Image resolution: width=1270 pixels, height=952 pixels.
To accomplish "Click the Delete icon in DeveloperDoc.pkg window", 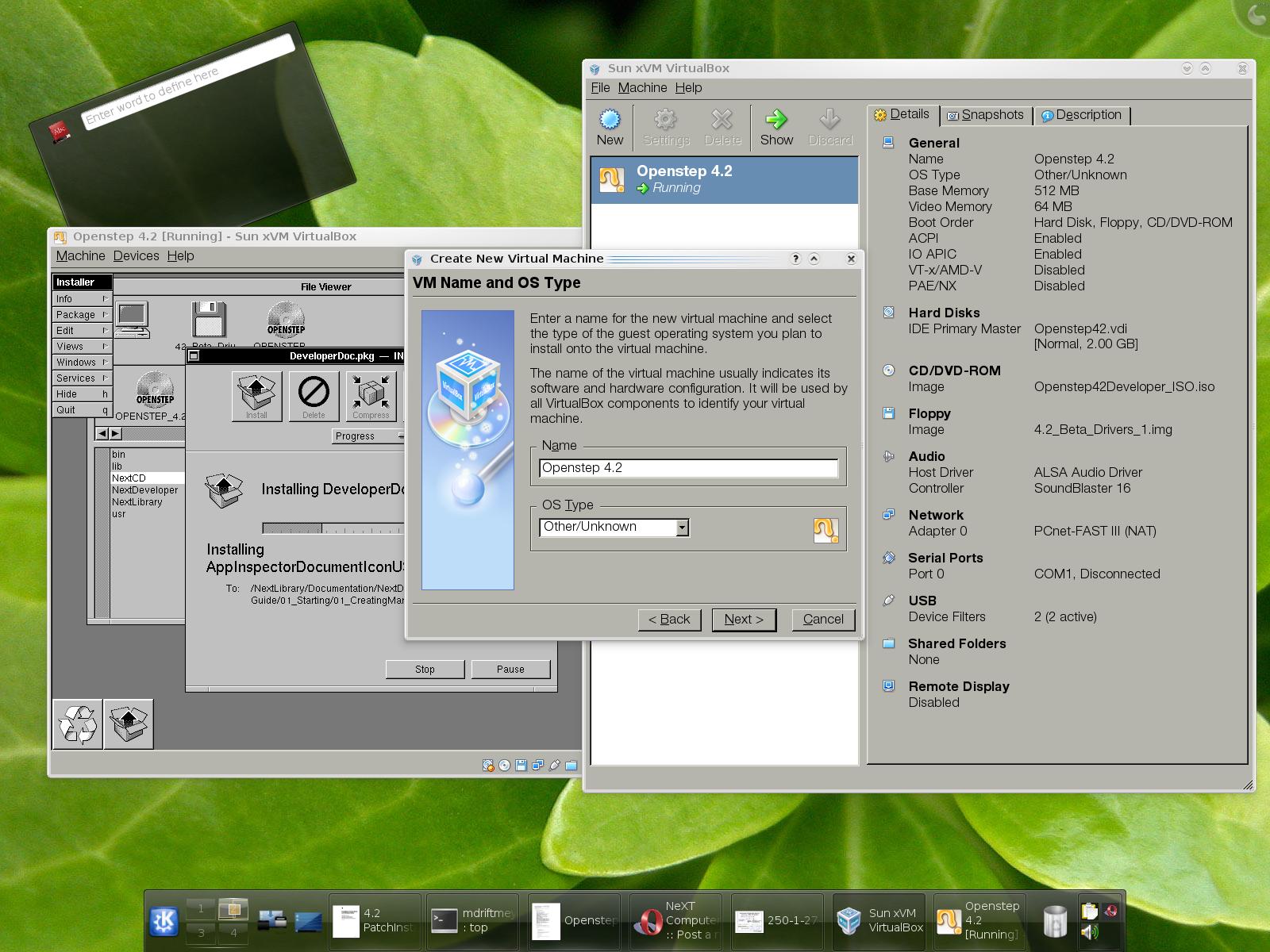I will point(314,395).
